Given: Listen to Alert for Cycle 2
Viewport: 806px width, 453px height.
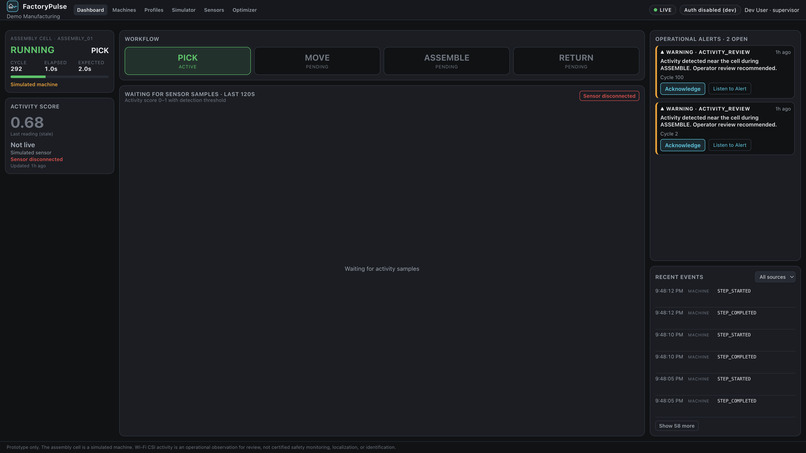Looking at the screenshot, I should pos(729,146).
